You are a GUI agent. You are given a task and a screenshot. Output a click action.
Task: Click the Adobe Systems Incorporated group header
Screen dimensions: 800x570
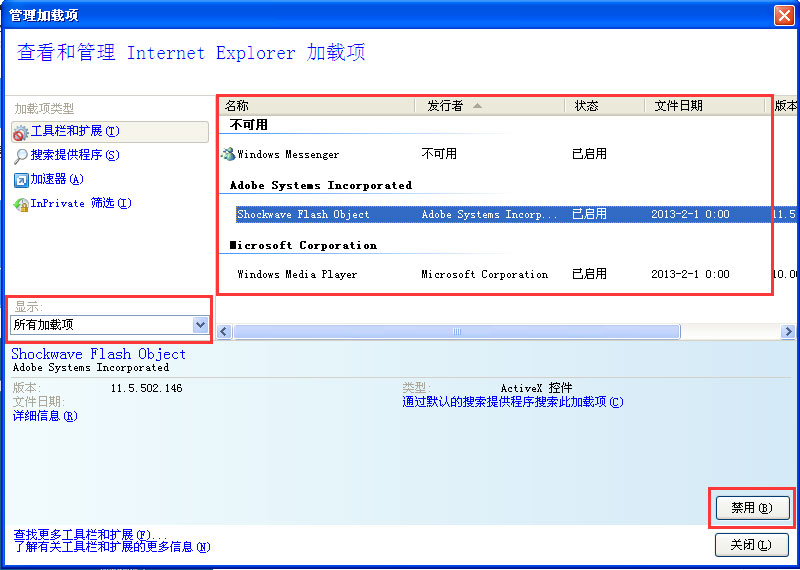(x=321, y=185)
